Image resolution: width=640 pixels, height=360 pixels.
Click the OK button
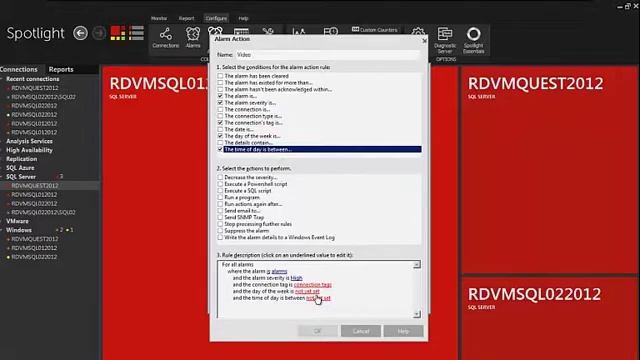pos(318,331)
